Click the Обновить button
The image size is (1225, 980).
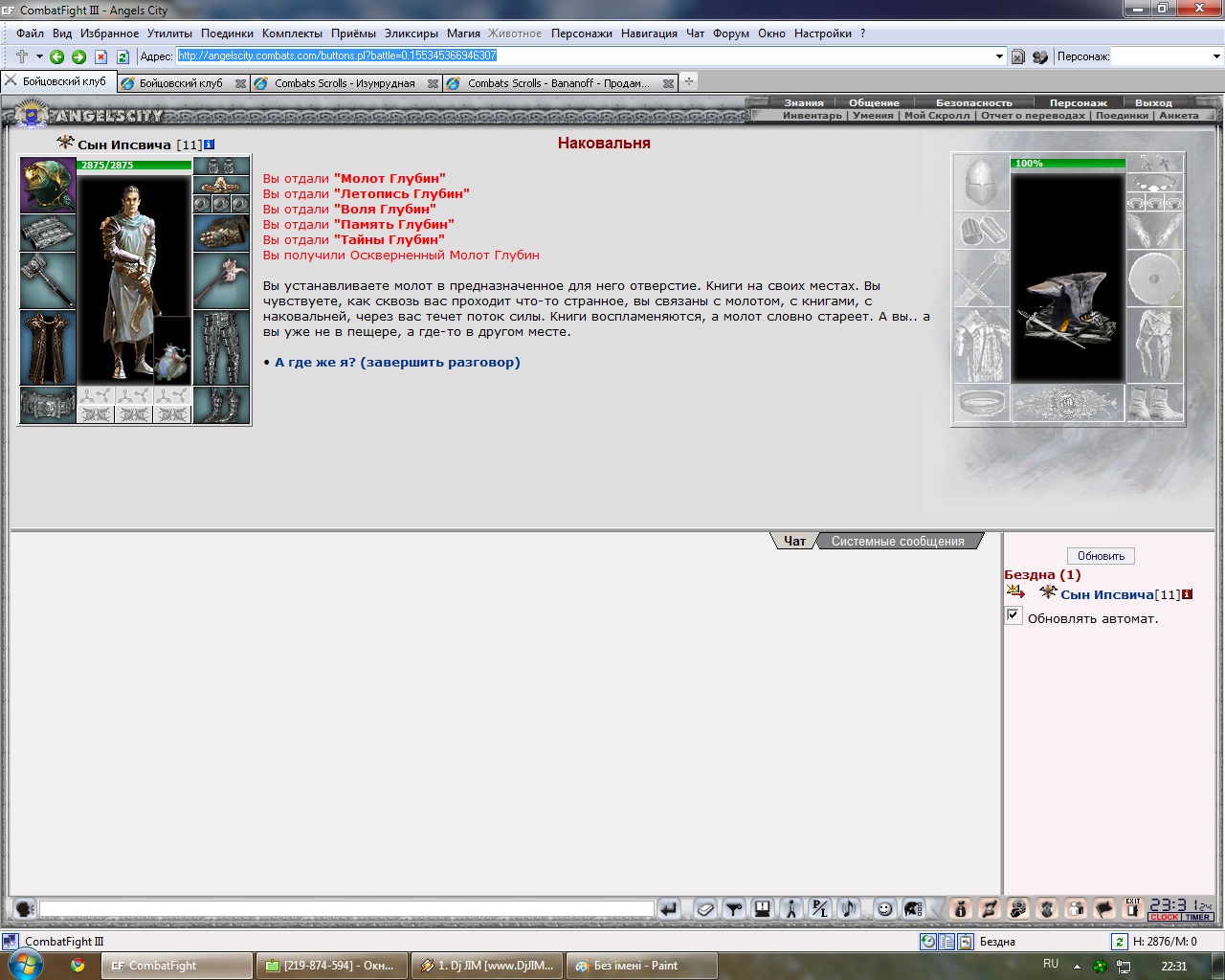1101,556
